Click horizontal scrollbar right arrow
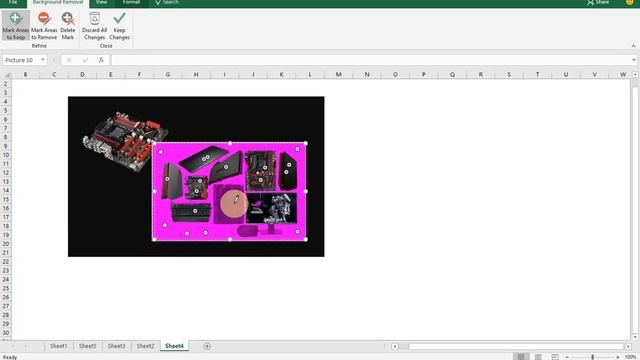 pos(628,346)
